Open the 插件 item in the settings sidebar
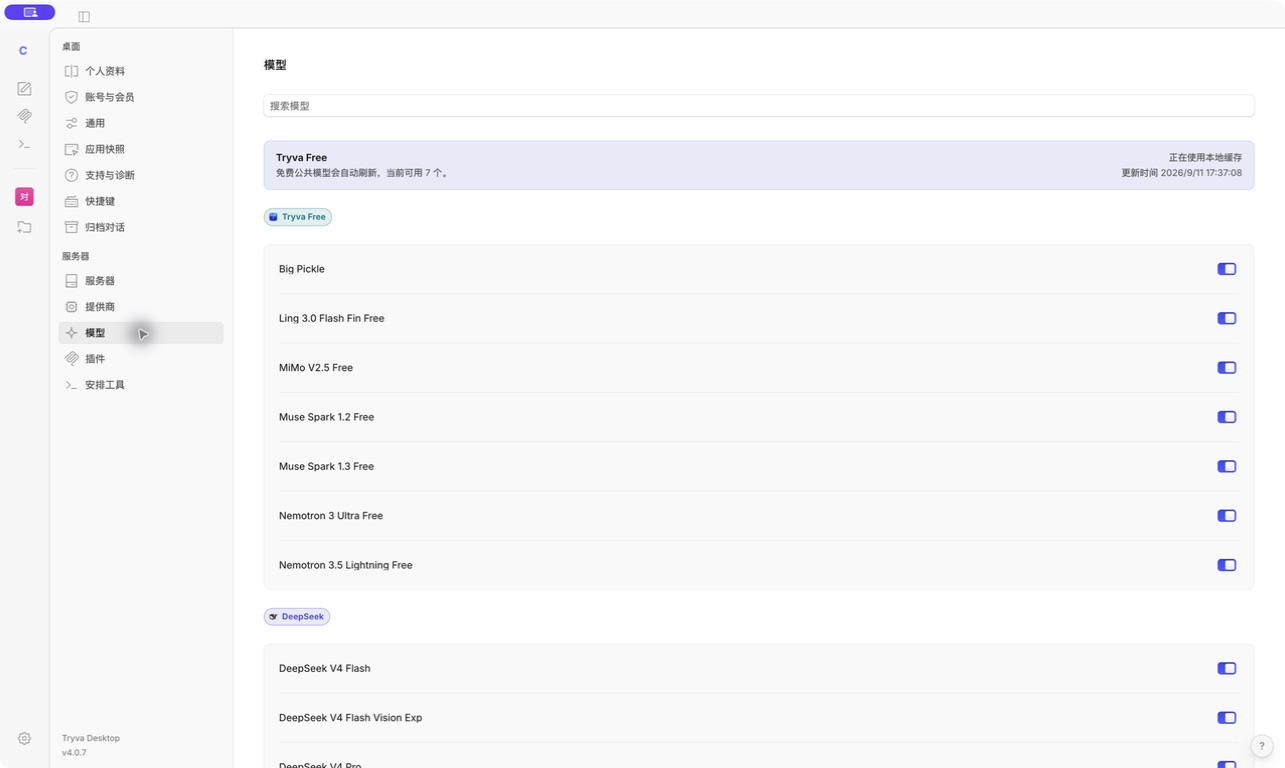This screenshot has width=1285, height=768. [x=141, y=359]
